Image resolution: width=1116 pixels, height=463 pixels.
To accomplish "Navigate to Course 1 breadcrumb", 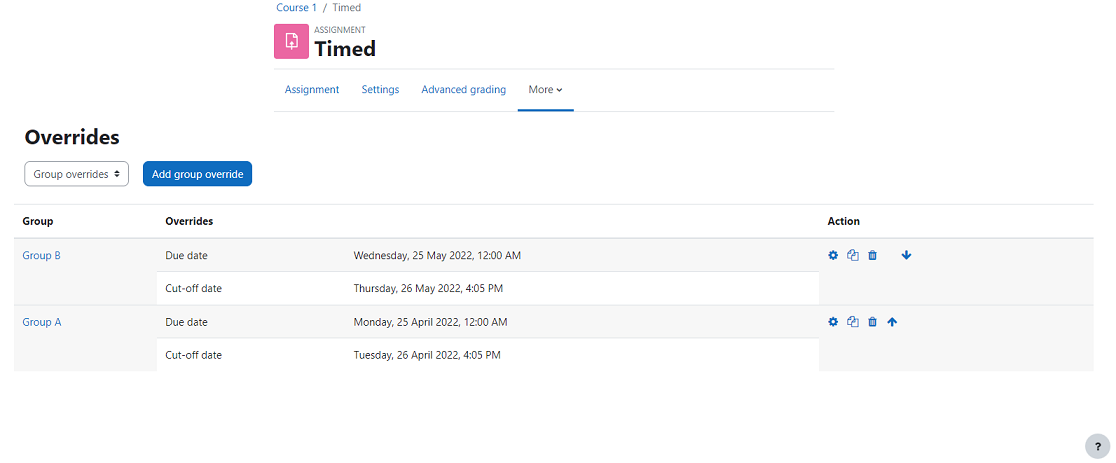I will 296,8.
